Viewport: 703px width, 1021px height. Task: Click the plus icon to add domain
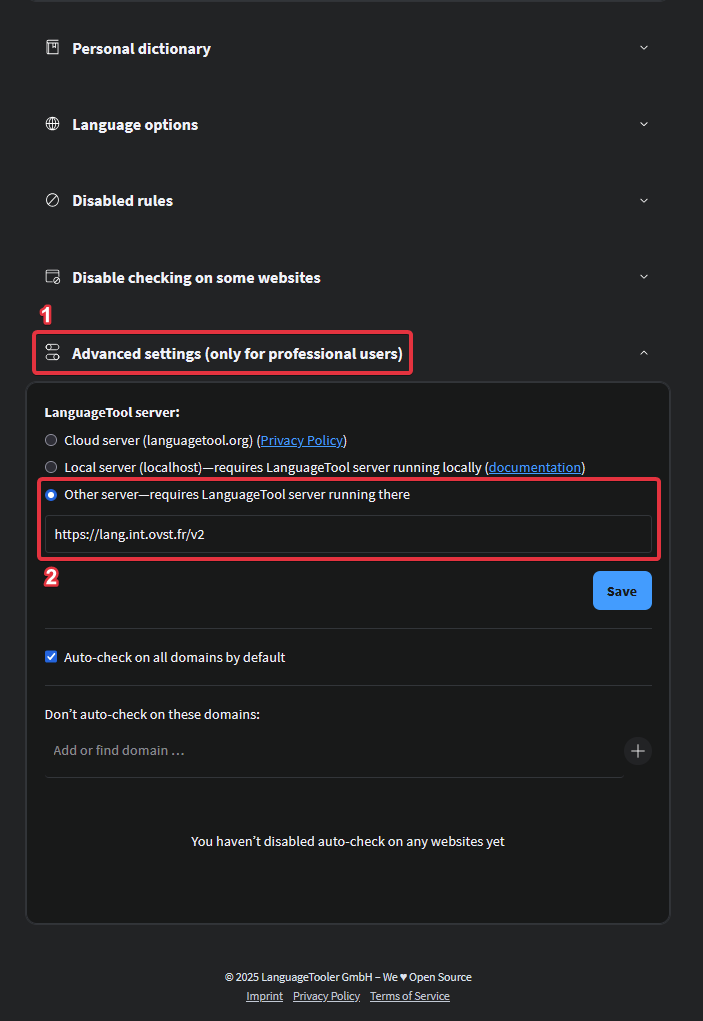pos(638,750)
